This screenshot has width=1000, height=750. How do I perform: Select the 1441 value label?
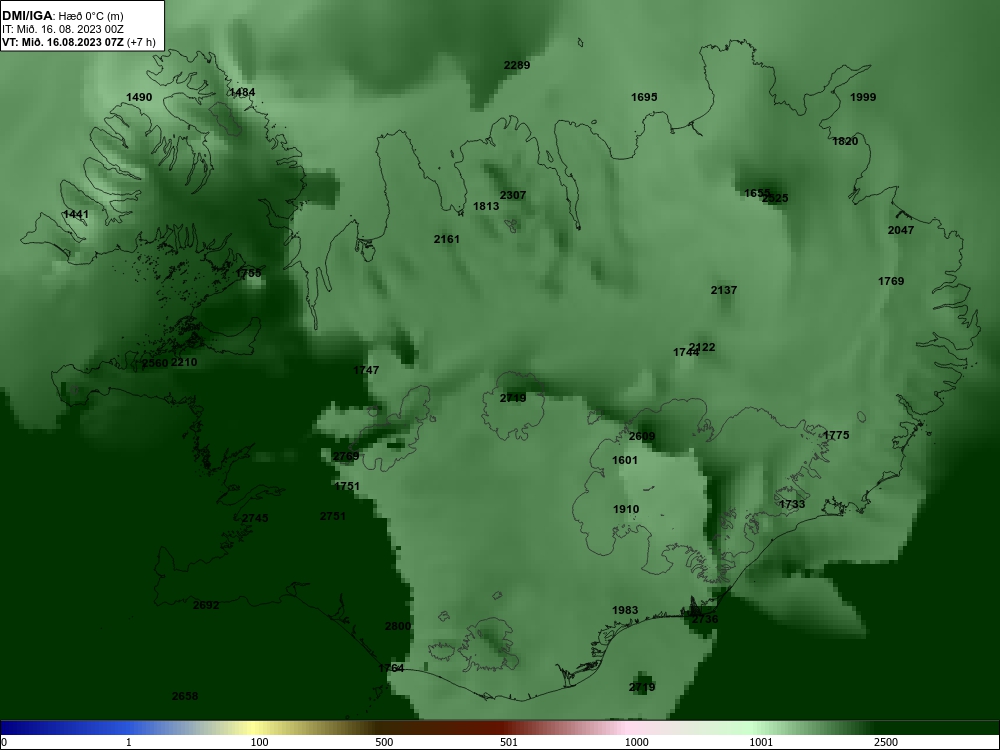[x=76, y=214]
